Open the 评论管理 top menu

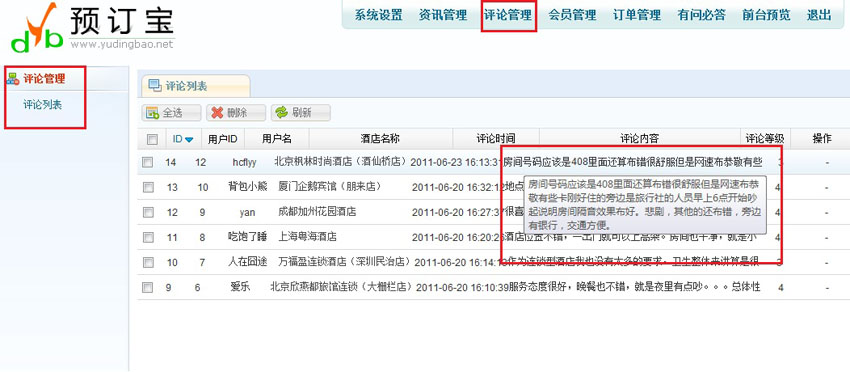(x=508, y=15)
